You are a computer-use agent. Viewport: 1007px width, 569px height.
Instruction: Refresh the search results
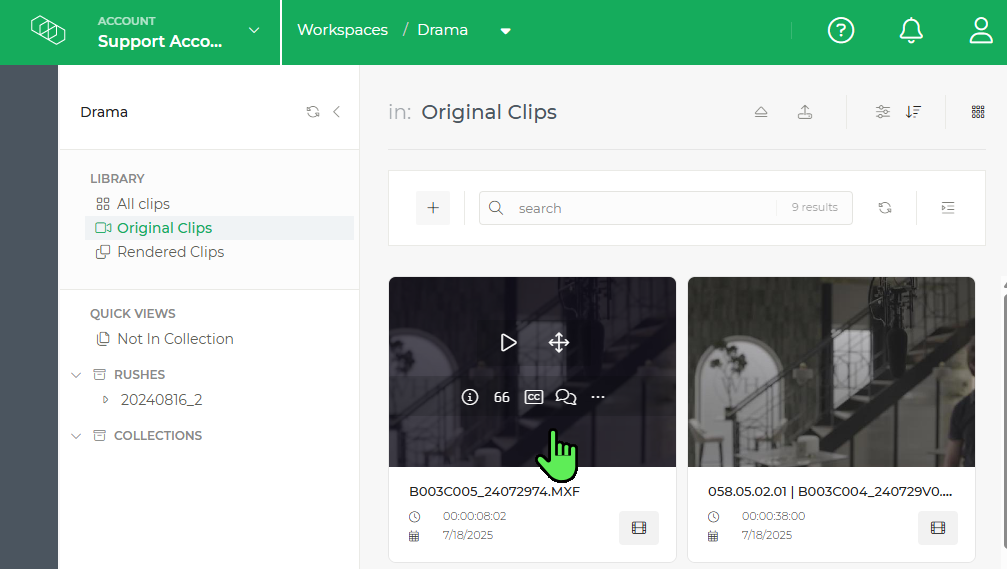(x=885, y=208)
